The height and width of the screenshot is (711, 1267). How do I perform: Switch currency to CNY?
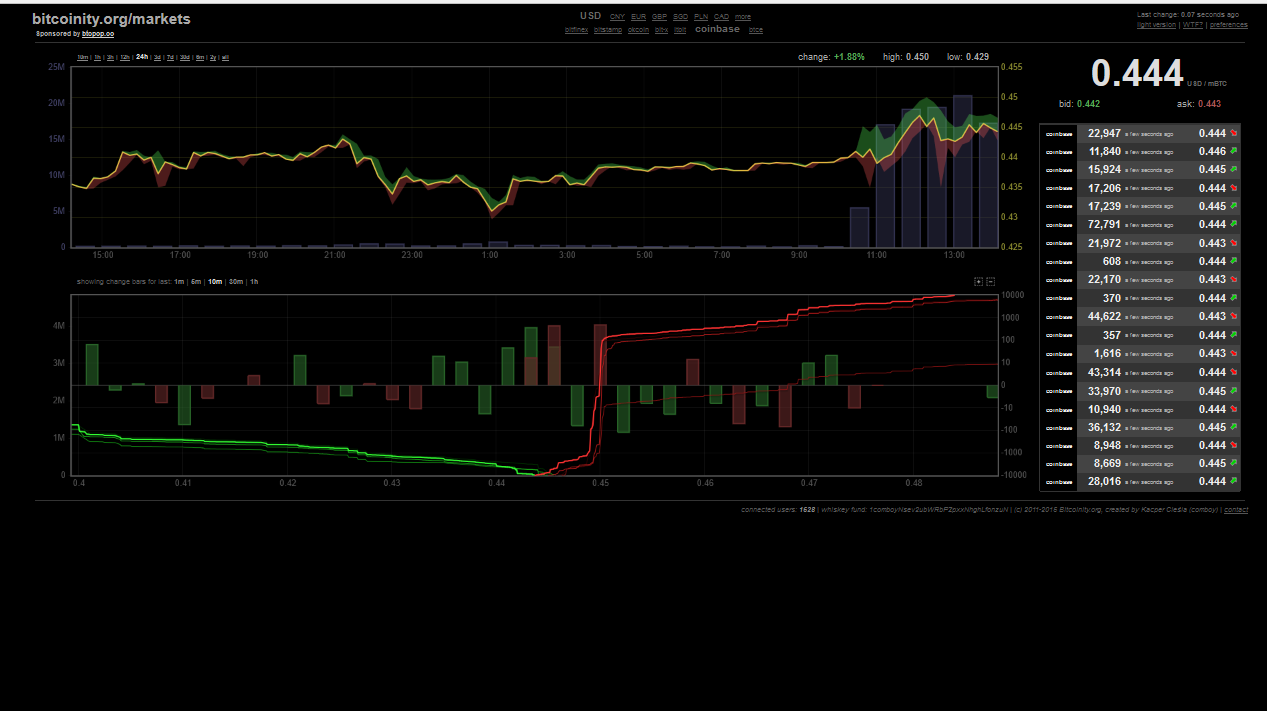(617, 17)
